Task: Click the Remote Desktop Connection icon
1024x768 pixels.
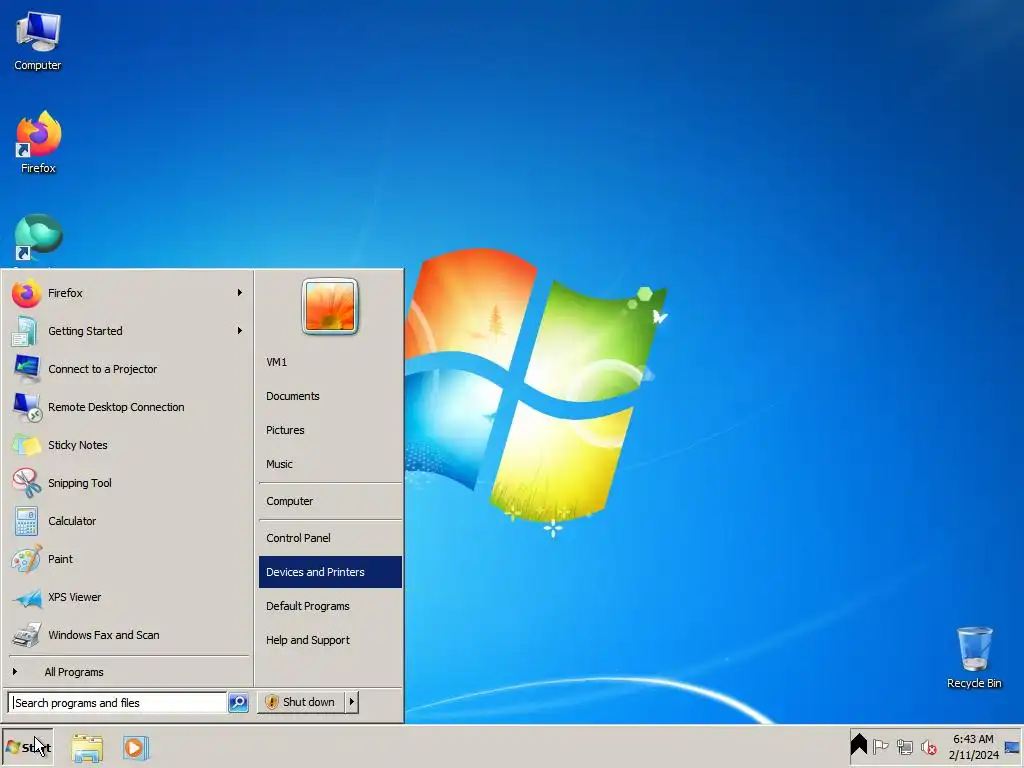Action: (x=27, y=407)
